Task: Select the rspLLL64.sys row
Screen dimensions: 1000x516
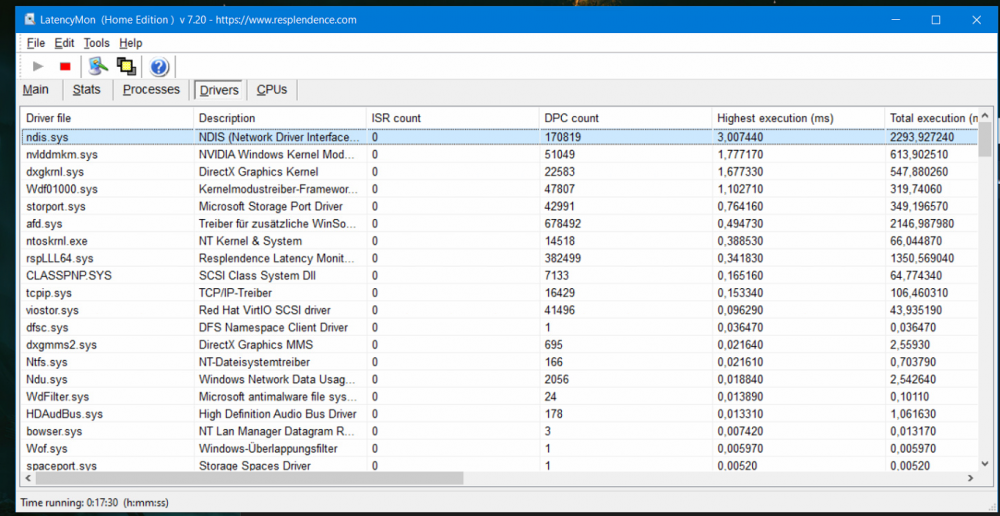Action: (499, 258)
